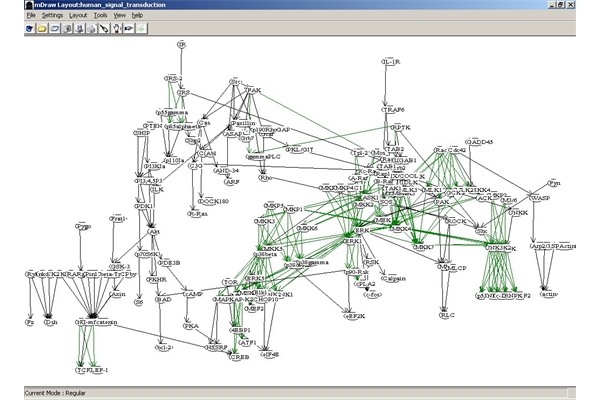
Task: Expand the Layout menu
Action: tap(78, 16)
